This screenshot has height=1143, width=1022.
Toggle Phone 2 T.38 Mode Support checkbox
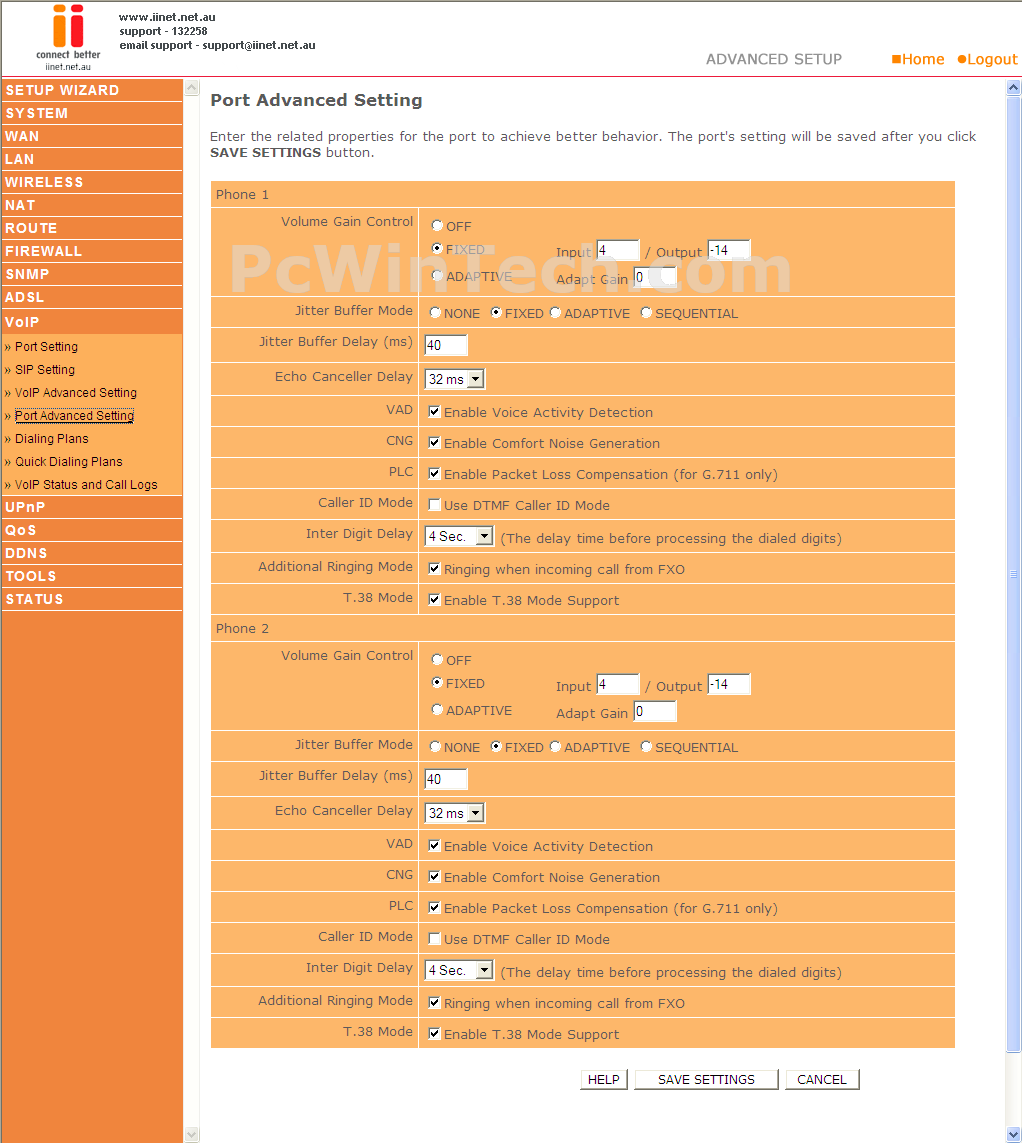(x=434, y=1034)
